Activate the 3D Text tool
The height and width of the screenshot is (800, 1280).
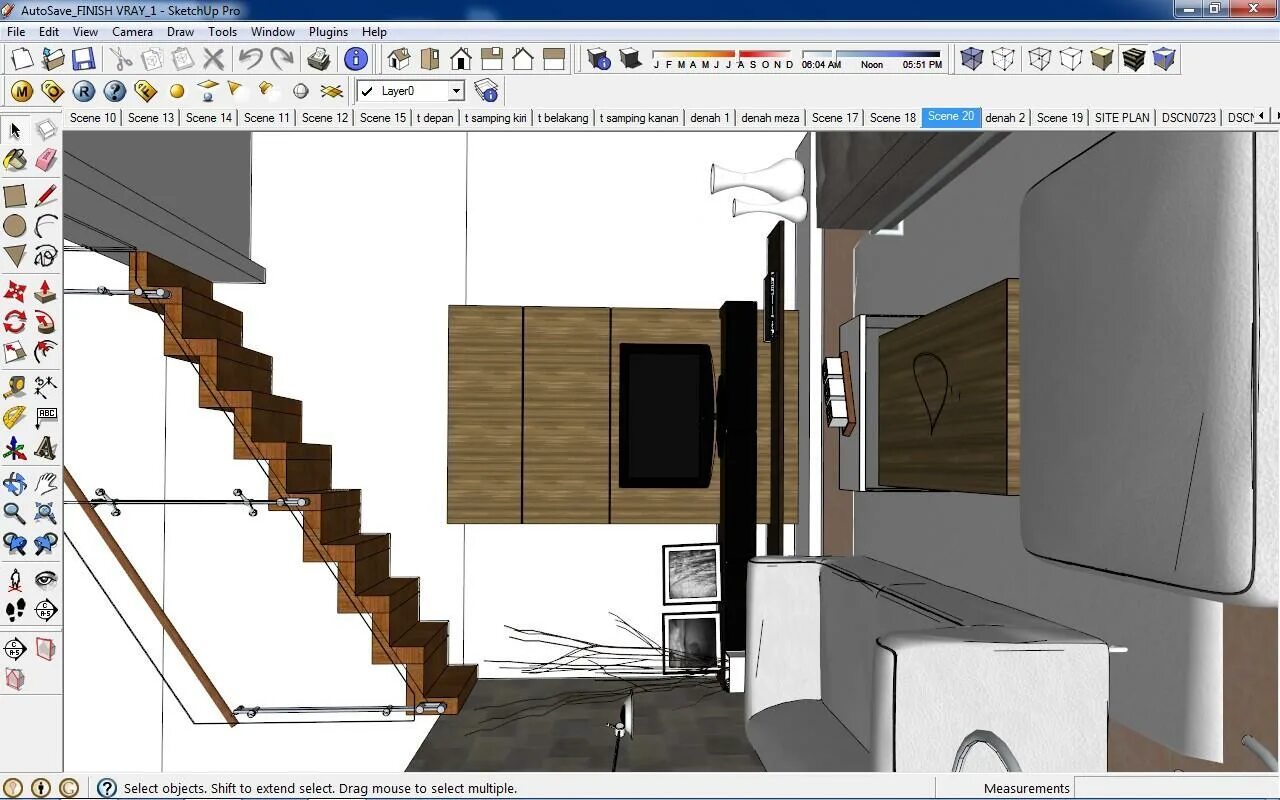point(46,448)
